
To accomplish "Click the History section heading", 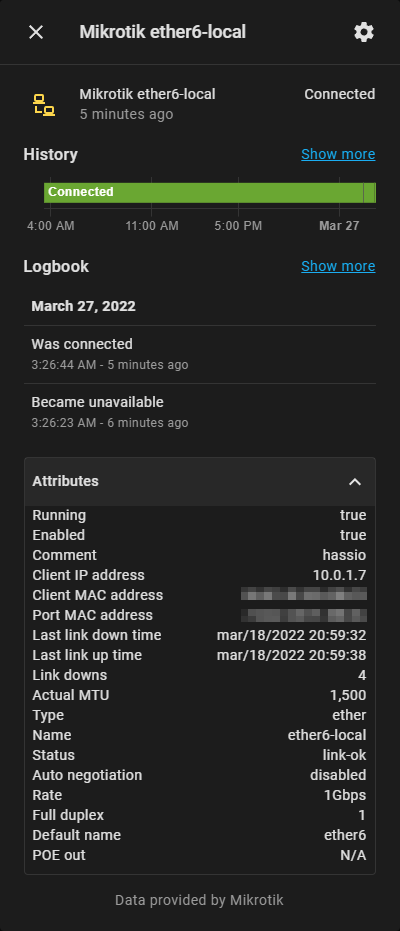I will point(50,154).
